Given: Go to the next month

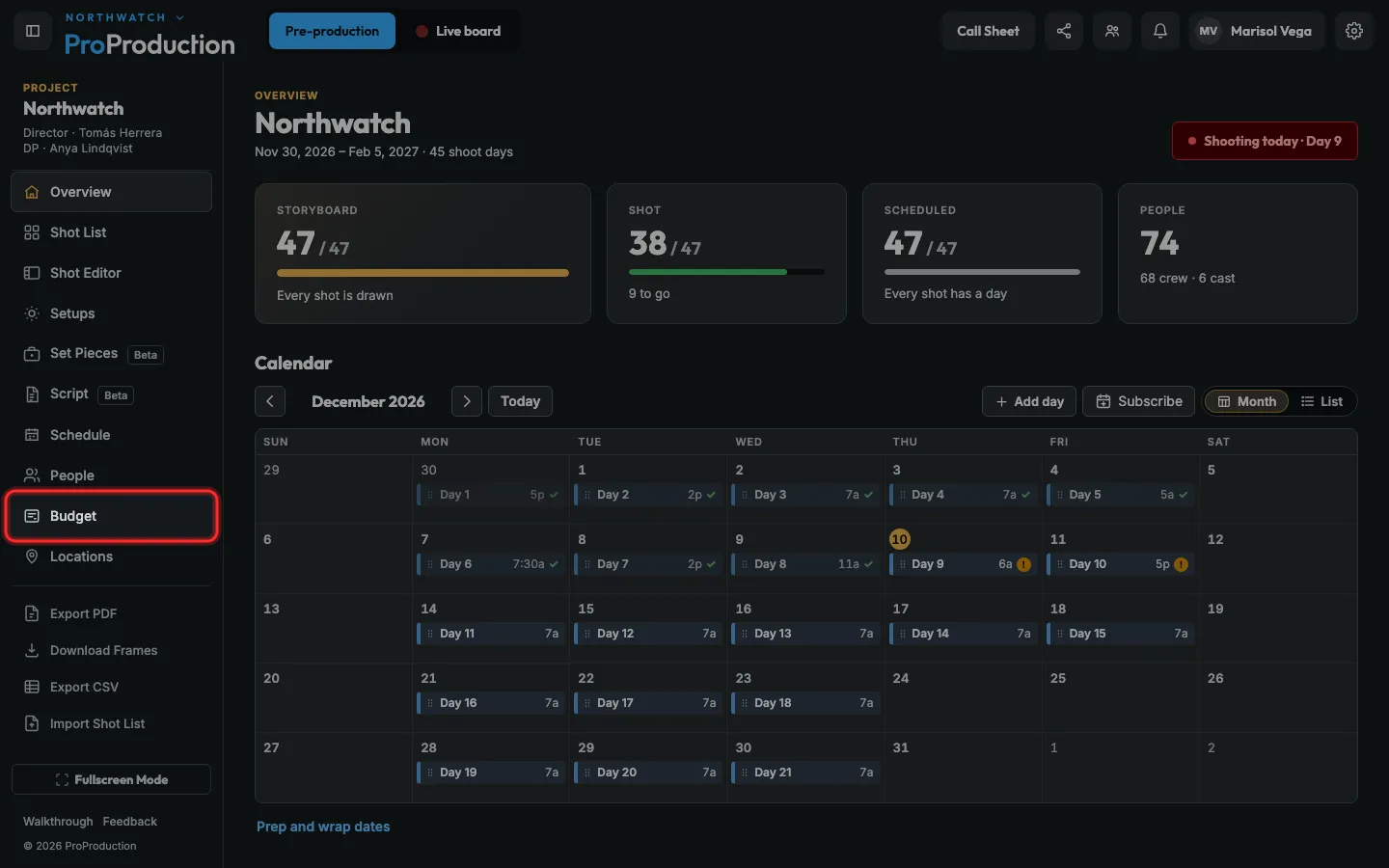Looking at the screenshot, I should click(467, 401).
